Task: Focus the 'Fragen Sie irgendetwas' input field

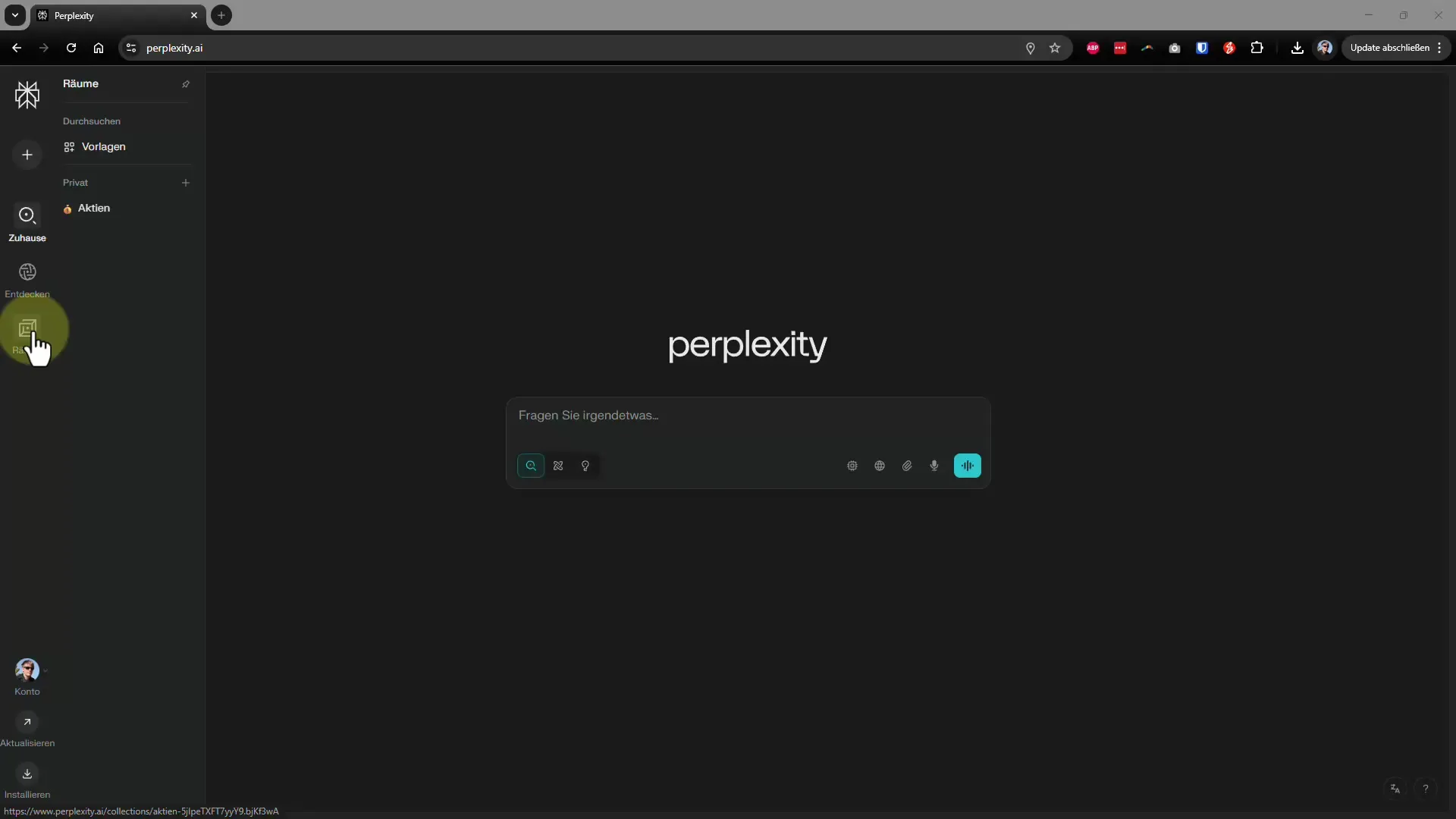Action: click(748, 416)
